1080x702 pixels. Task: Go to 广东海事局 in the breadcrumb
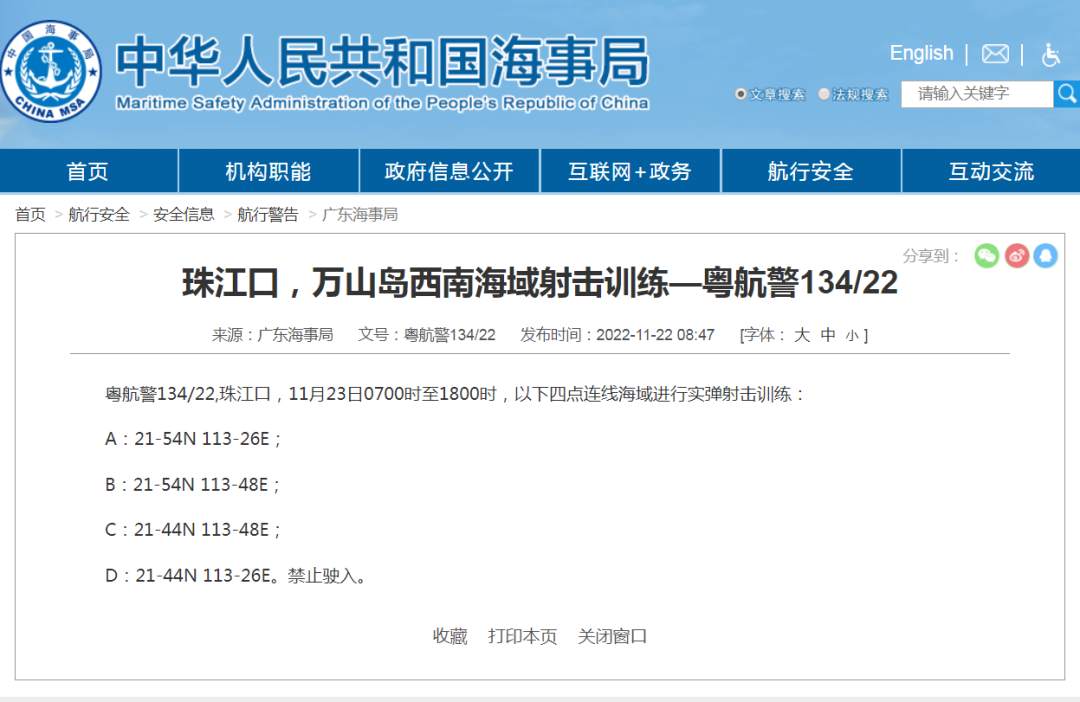[x=360, y=214]
